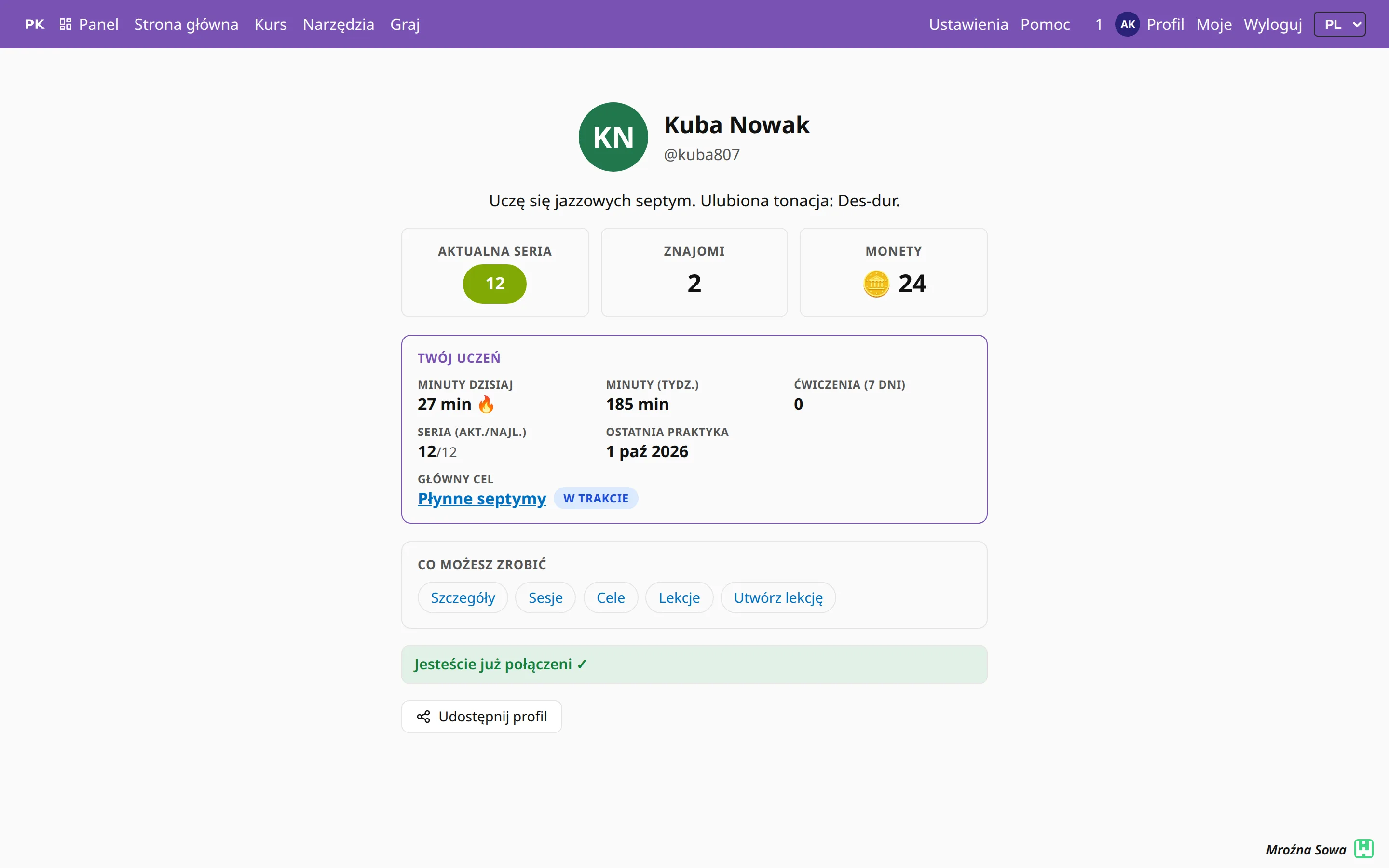The image size is (1389, 868).
Task: Open the PL language dropdown
Action: (x=1340, y=24)
